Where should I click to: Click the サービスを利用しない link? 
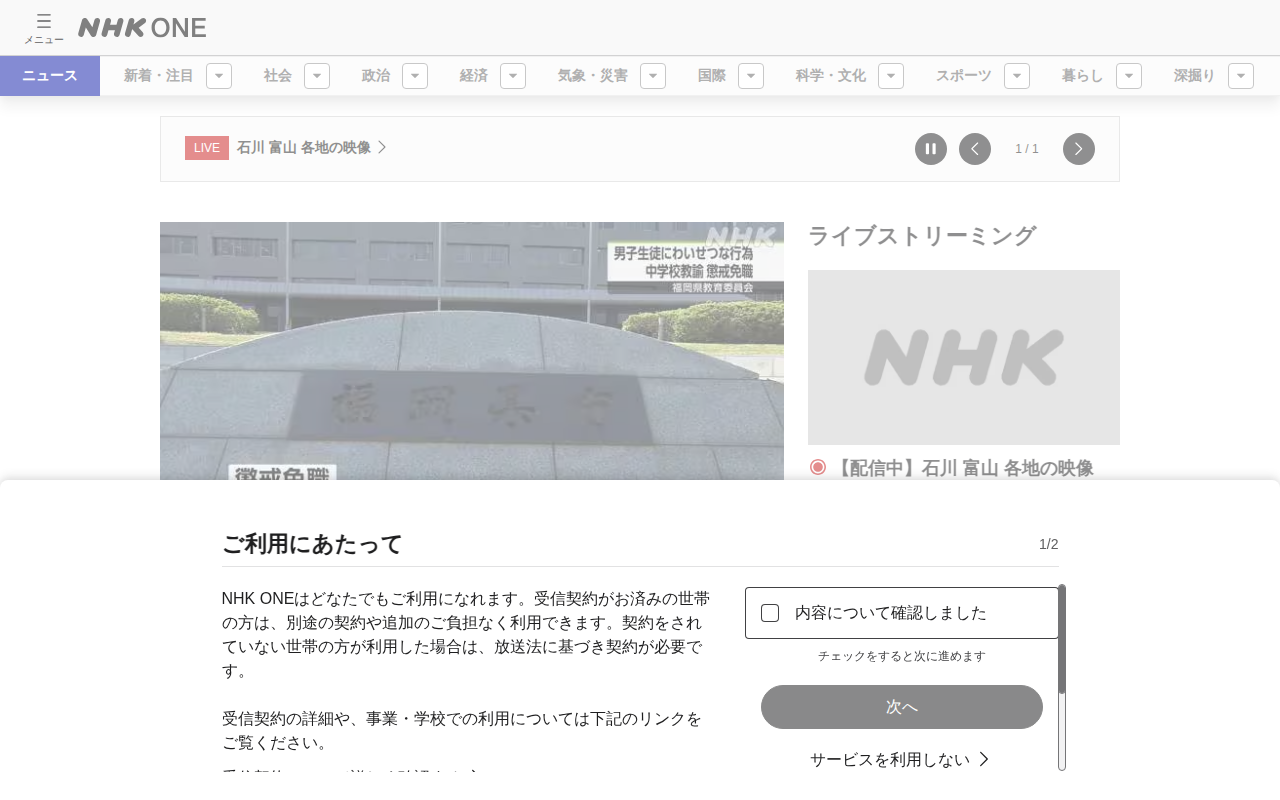pos(890,760)
